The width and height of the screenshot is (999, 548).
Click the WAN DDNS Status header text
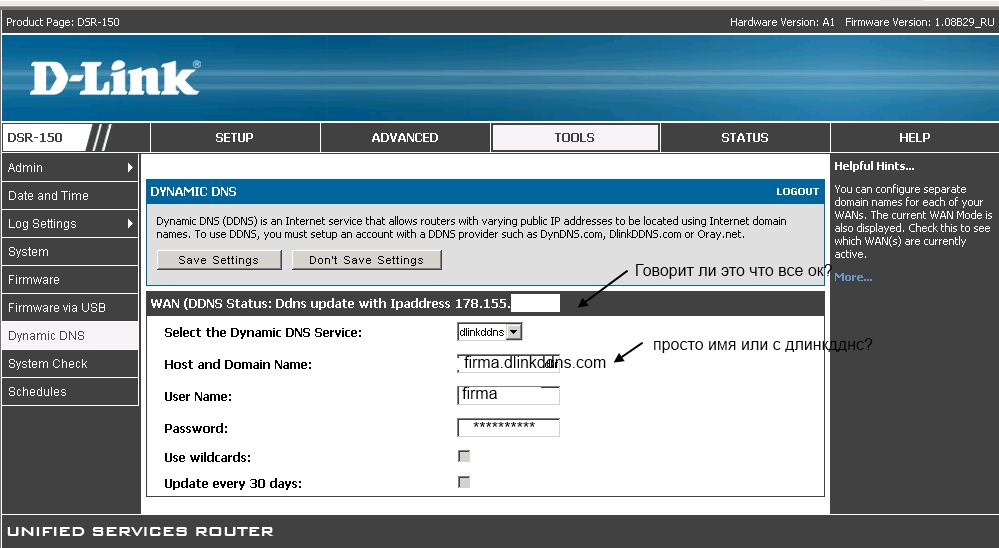coord(331,303)
